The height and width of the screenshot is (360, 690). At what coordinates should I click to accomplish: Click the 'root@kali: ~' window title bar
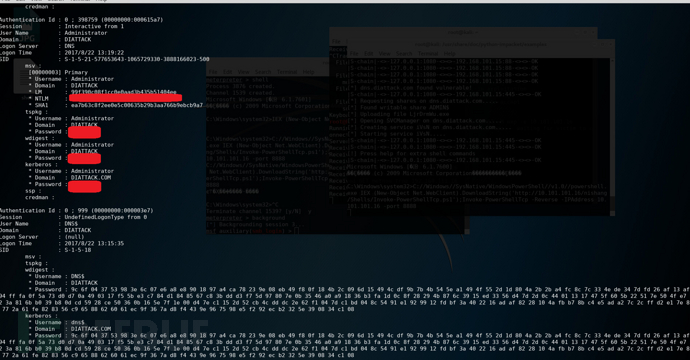463,32
